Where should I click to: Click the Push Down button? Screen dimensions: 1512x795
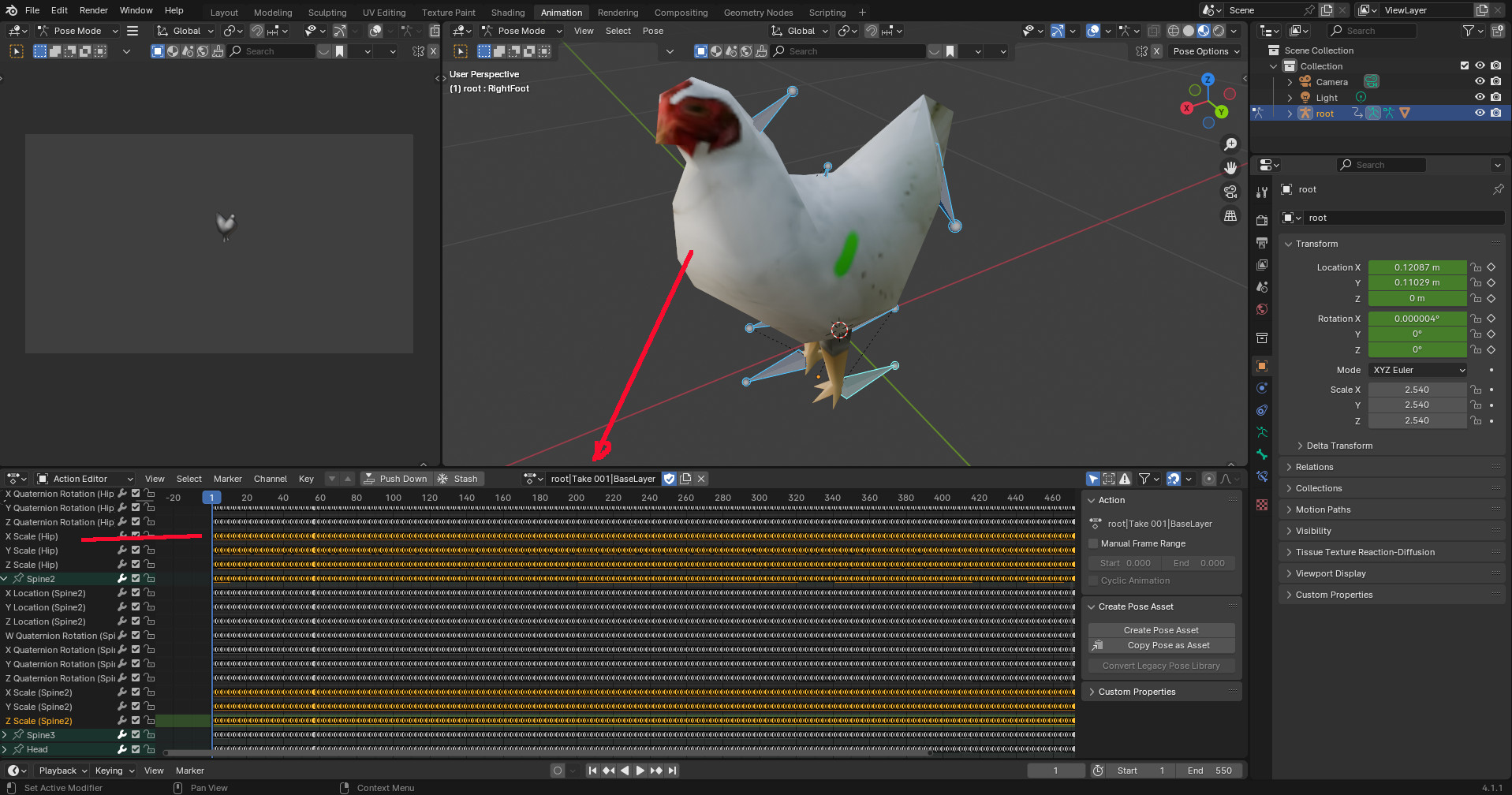[x=396, y=479]
